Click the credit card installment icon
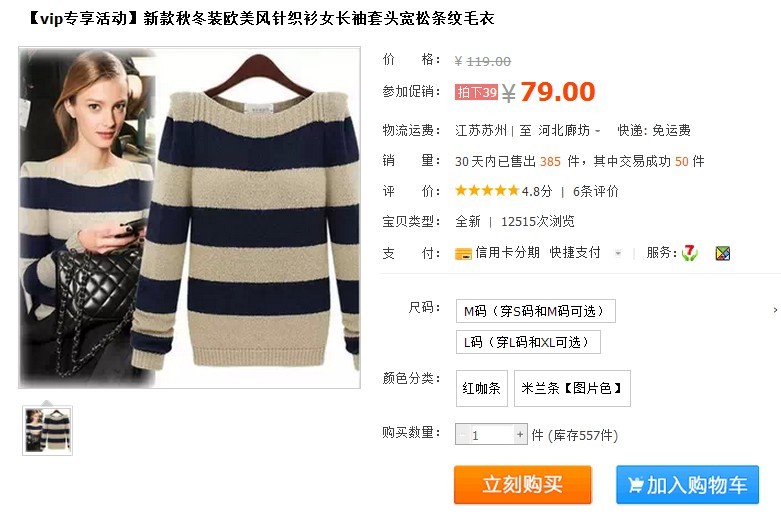 pyautogui.click(x=463, y=254)
